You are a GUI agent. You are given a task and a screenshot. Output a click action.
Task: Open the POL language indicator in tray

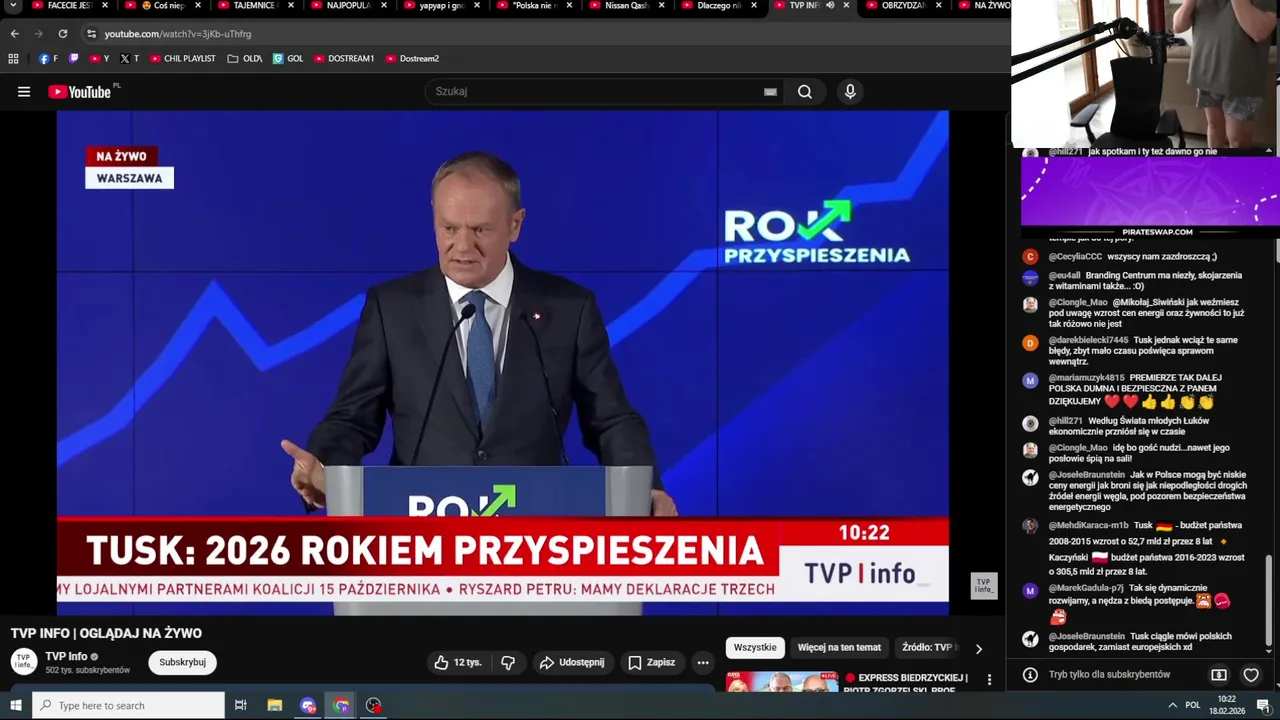pos(1193,706)
